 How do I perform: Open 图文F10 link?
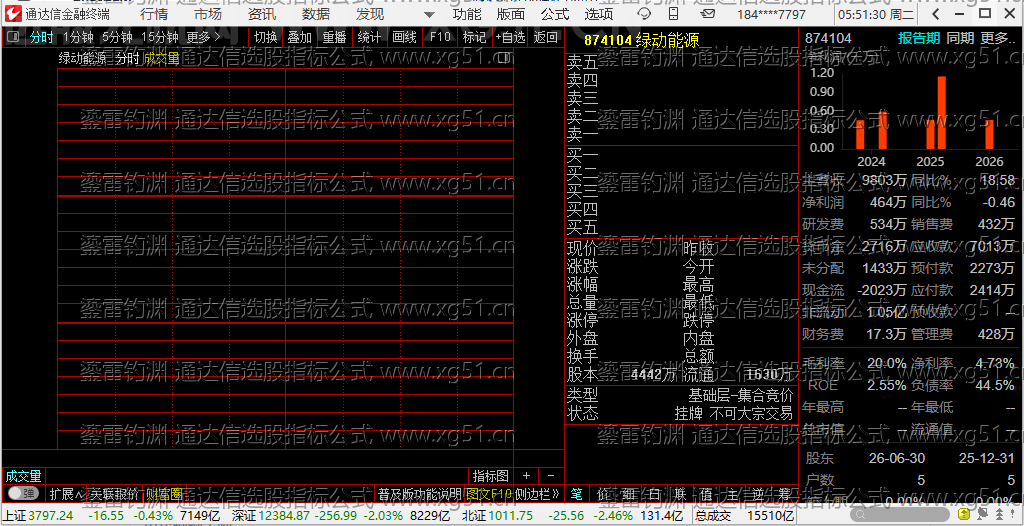(x=488, y=493)
